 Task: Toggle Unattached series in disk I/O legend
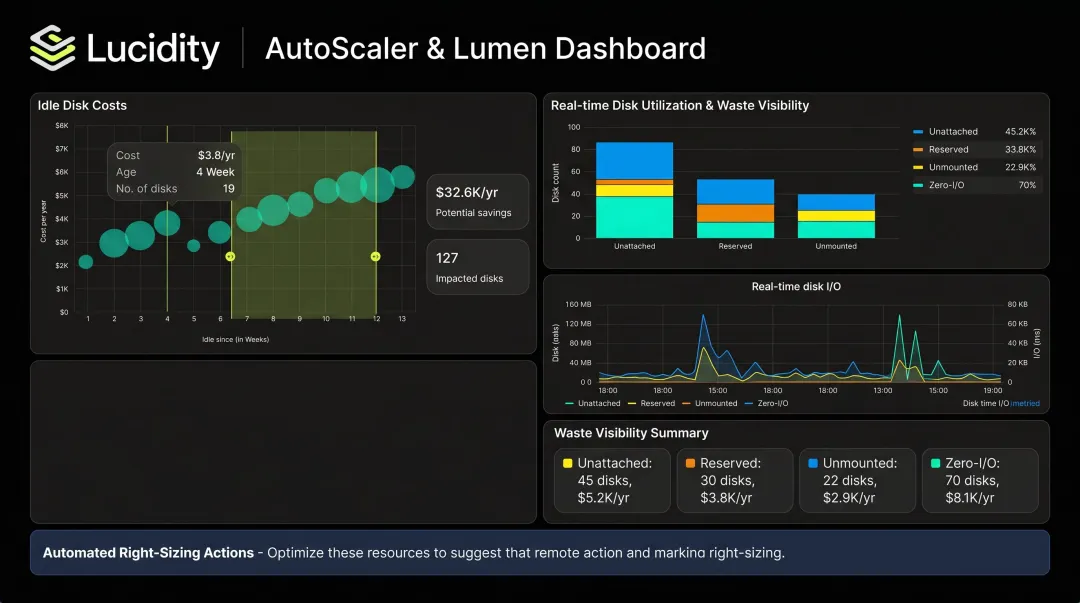point(592,404)
